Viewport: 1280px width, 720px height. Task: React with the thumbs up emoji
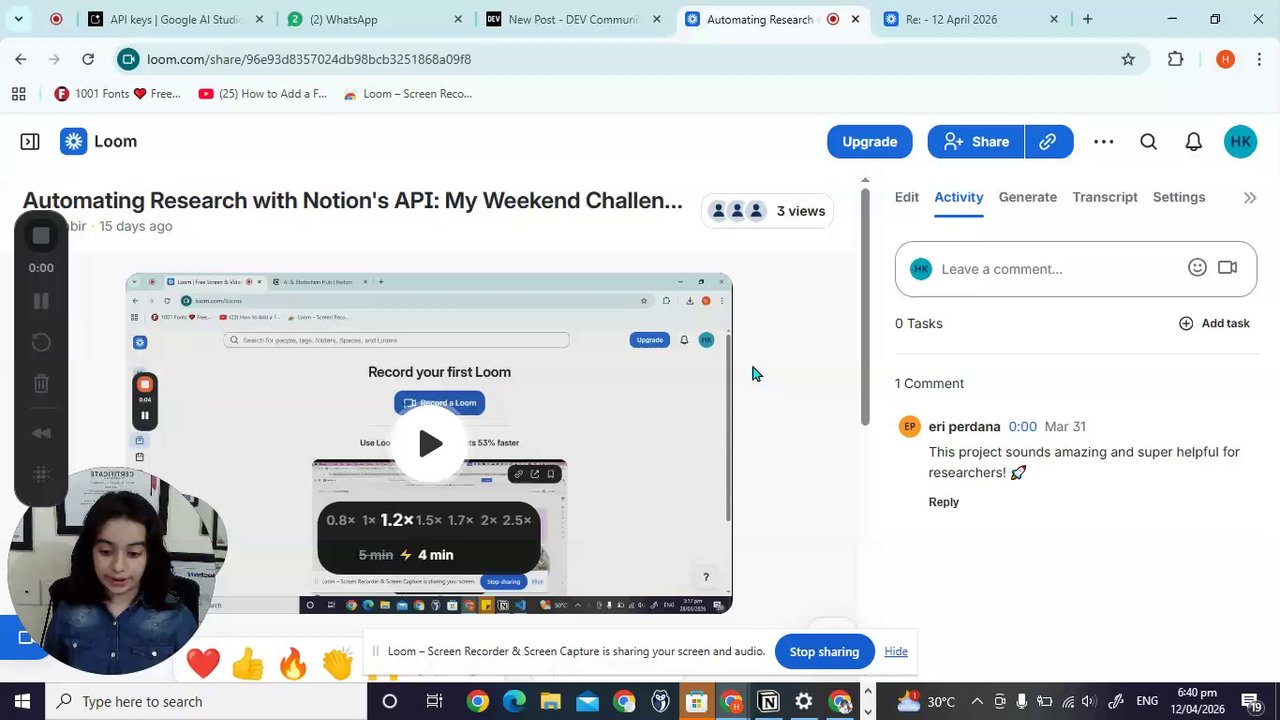[x=248, y=663]
